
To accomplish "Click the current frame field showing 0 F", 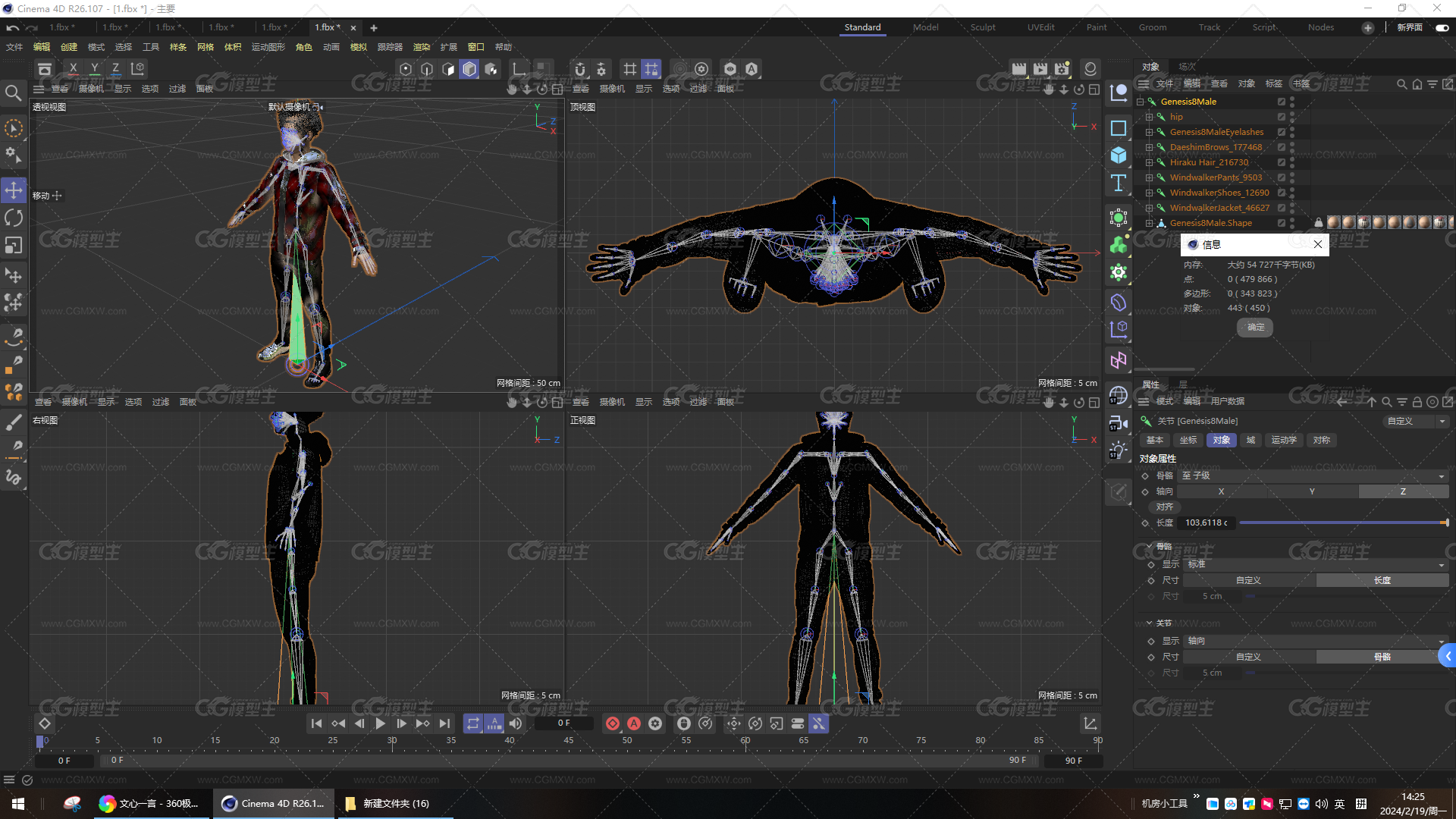I will point(563,723).
